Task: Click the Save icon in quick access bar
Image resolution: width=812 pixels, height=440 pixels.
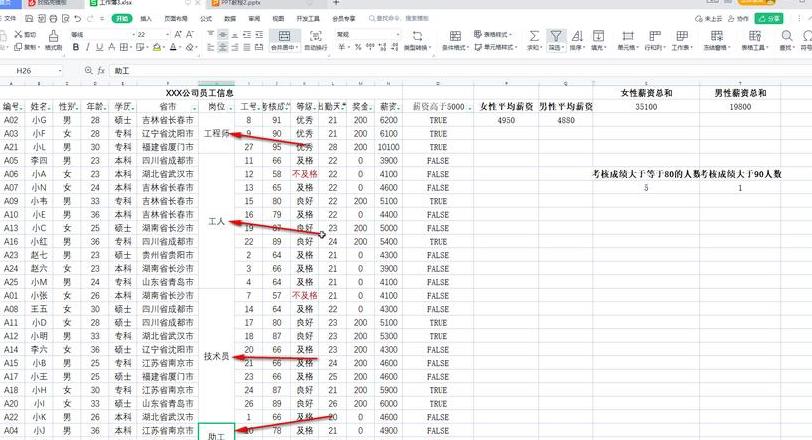Action: 29,19
